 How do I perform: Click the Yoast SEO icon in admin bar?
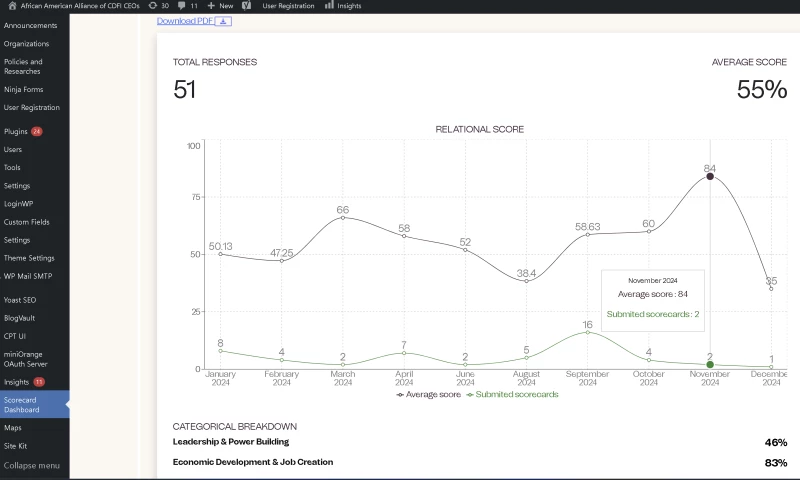[x=246, y=6]
